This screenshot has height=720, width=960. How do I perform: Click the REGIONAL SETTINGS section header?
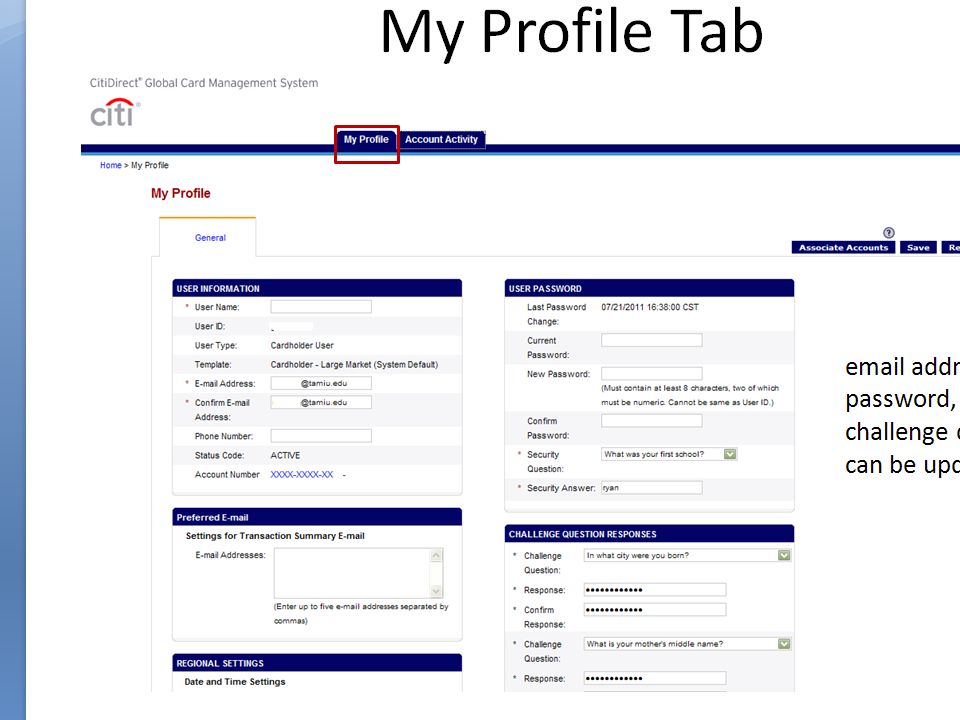[x=317, y=663]
